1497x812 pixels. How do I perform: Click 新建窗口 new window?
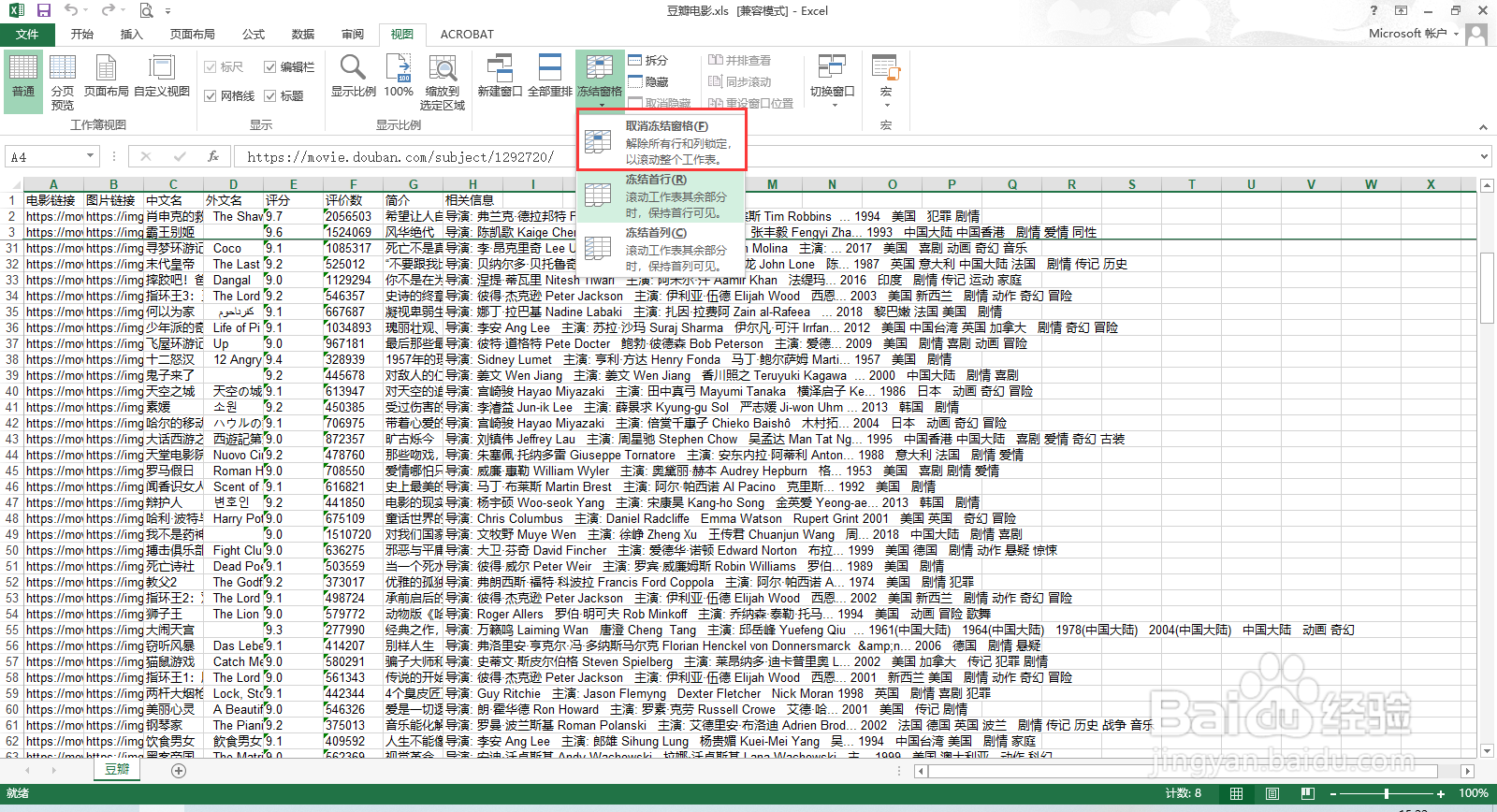pos(500,77)
